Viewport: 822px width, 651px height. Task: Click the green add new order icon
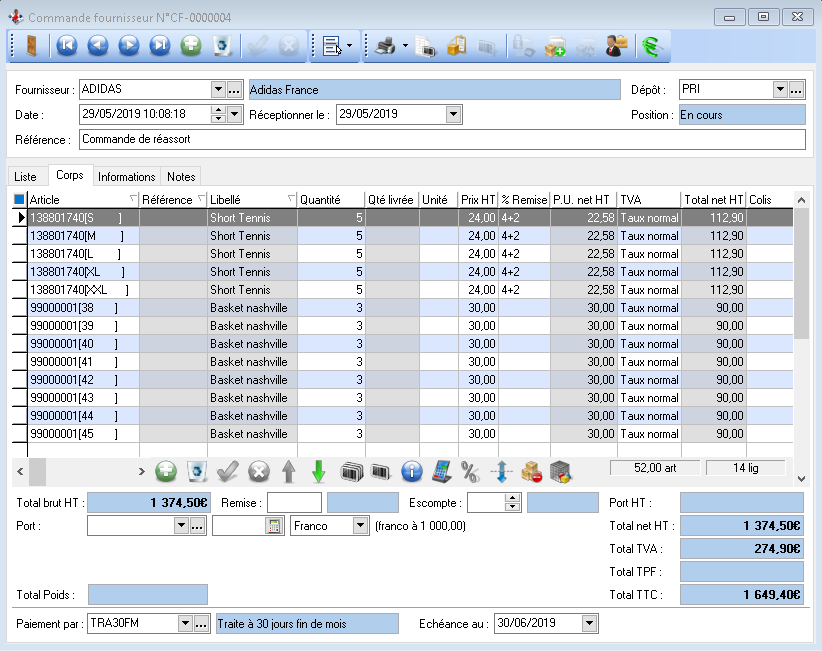(x=191, y=45)
